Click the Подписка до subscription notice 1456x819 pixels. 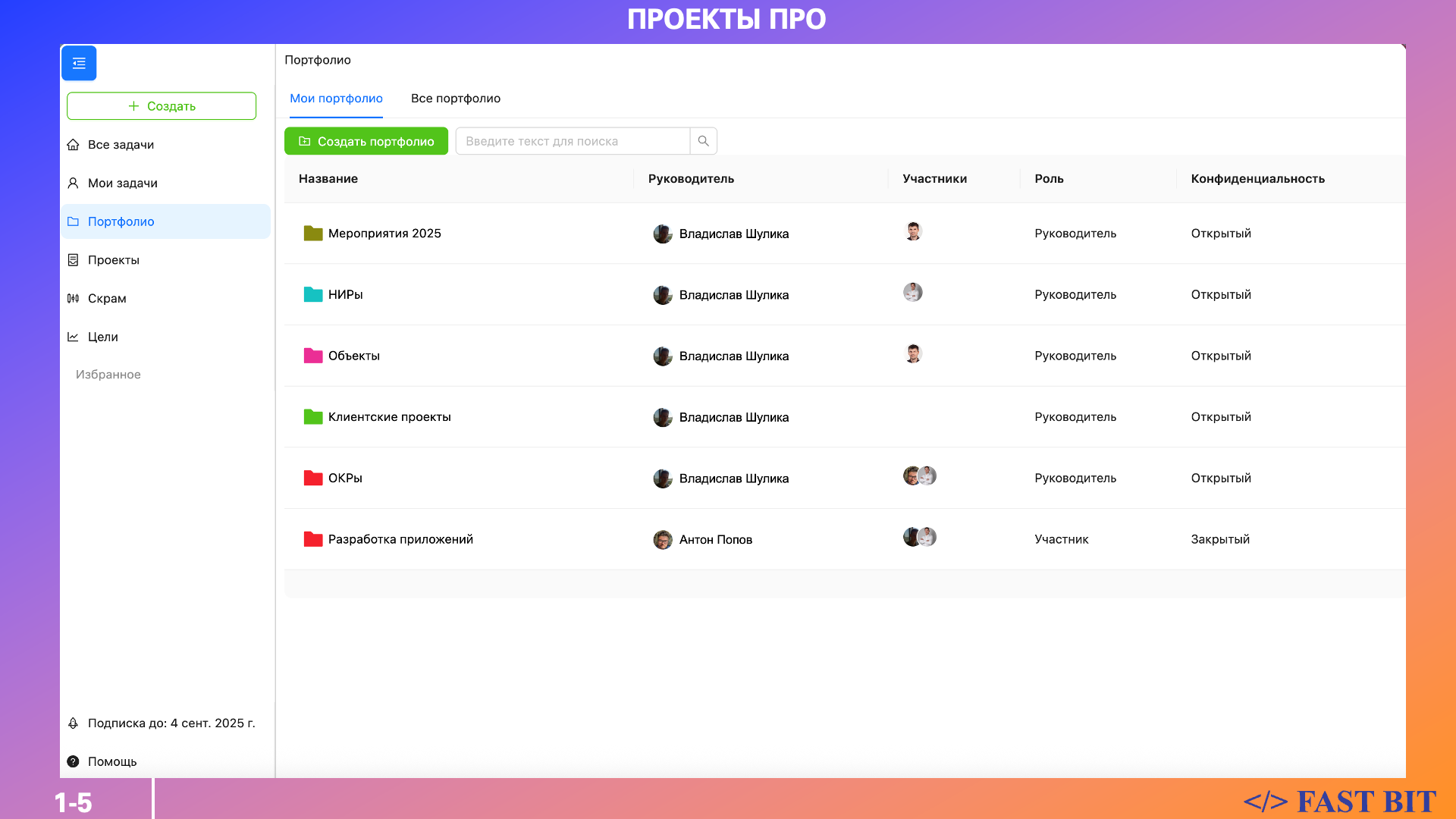171,723
